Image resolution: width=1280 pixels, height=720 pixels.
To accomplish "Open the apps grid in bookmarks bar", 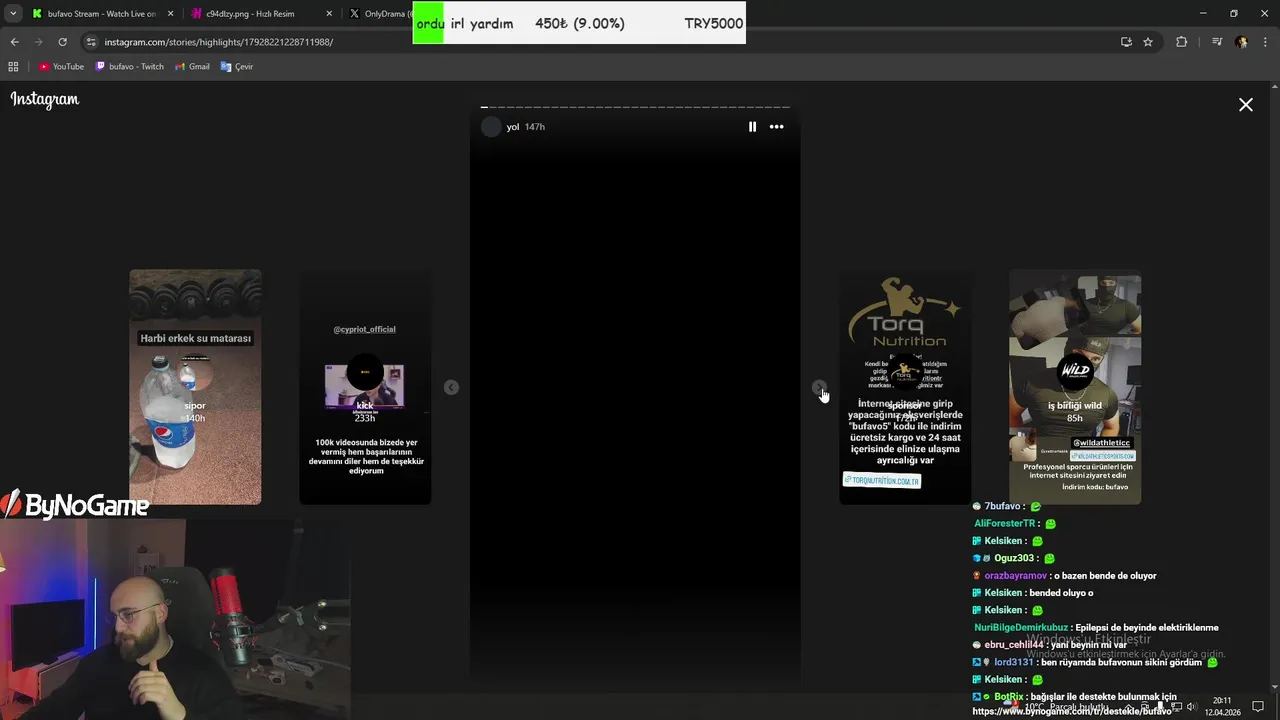I will click(13, 67).
